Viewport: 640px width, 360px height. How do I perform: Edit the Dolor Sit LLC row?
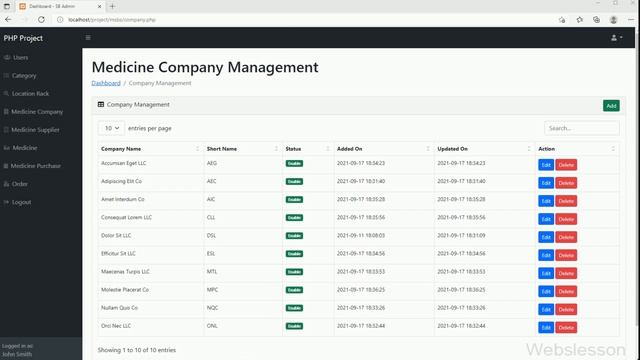[546, 237]
